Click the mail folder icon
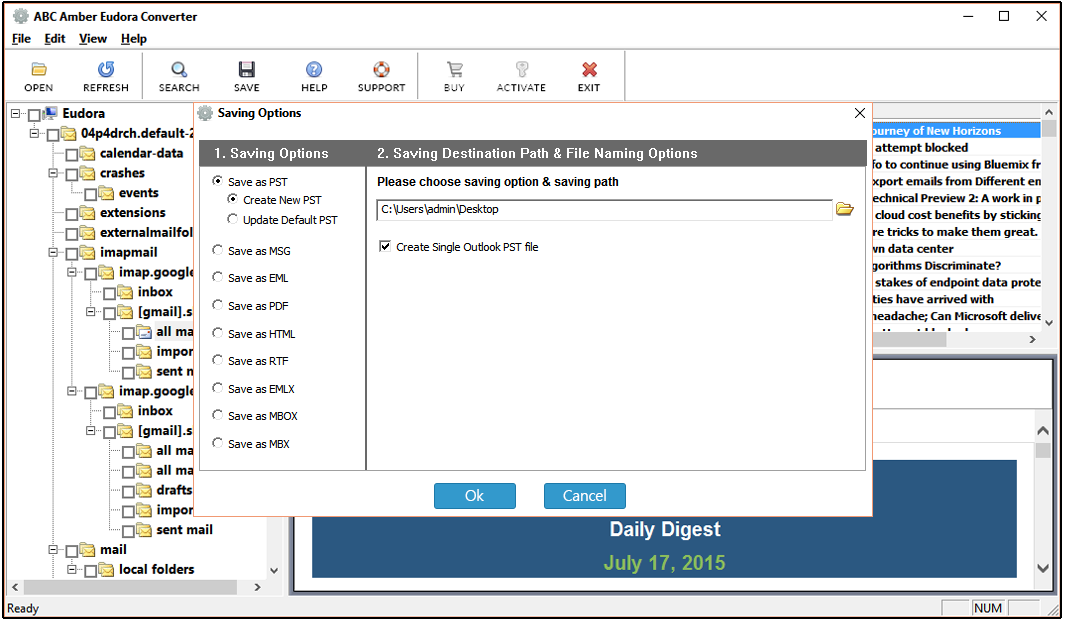The height and width of the screenshot is (620, 1066). coord(88,549)
